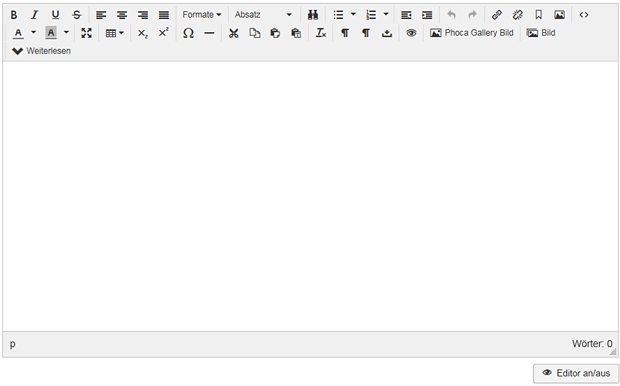
Task: Insert a template with the tray icon
Action: [387, 33]
